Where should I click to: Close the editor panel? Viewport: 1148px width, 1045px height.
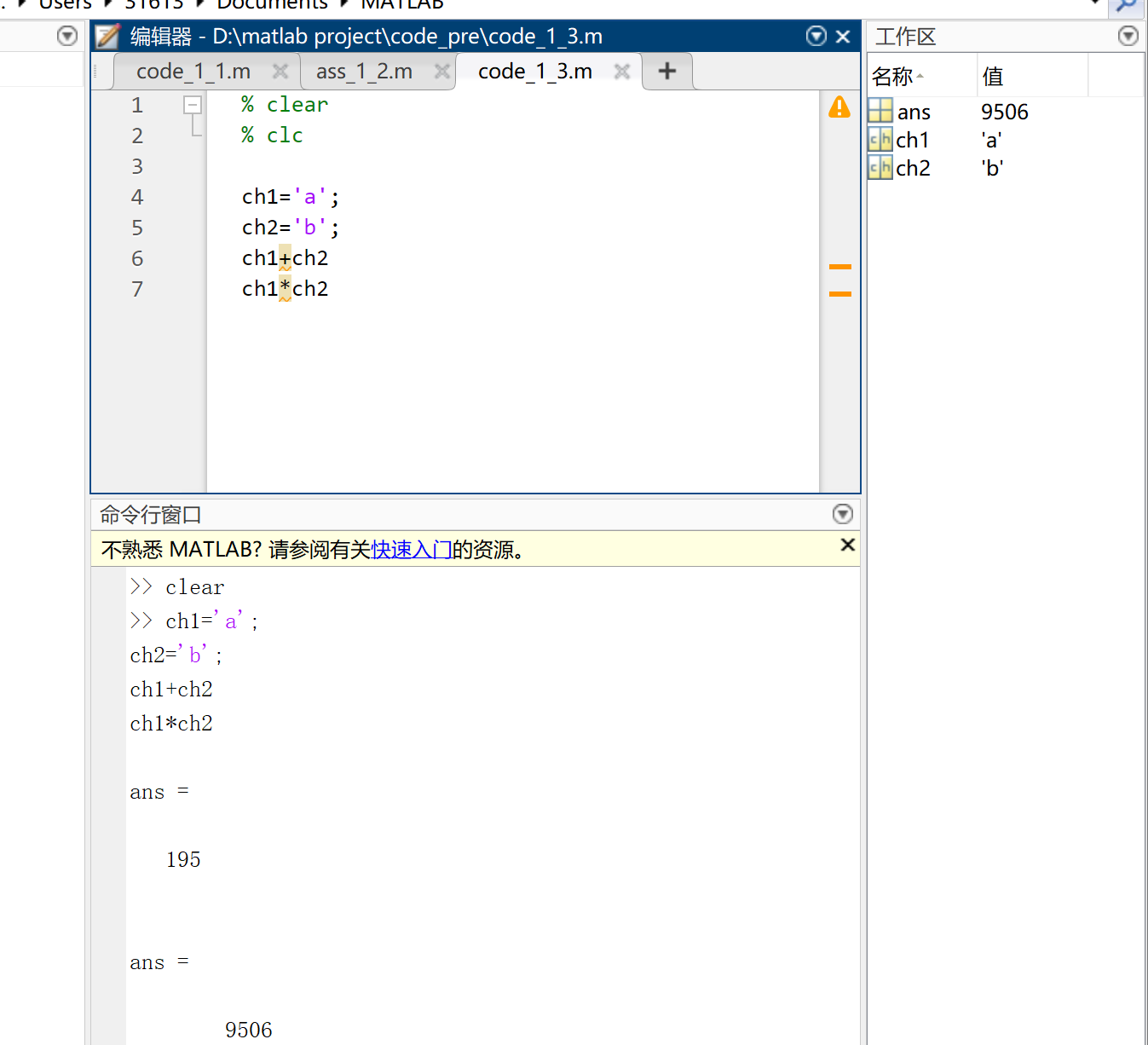(843, 36)
